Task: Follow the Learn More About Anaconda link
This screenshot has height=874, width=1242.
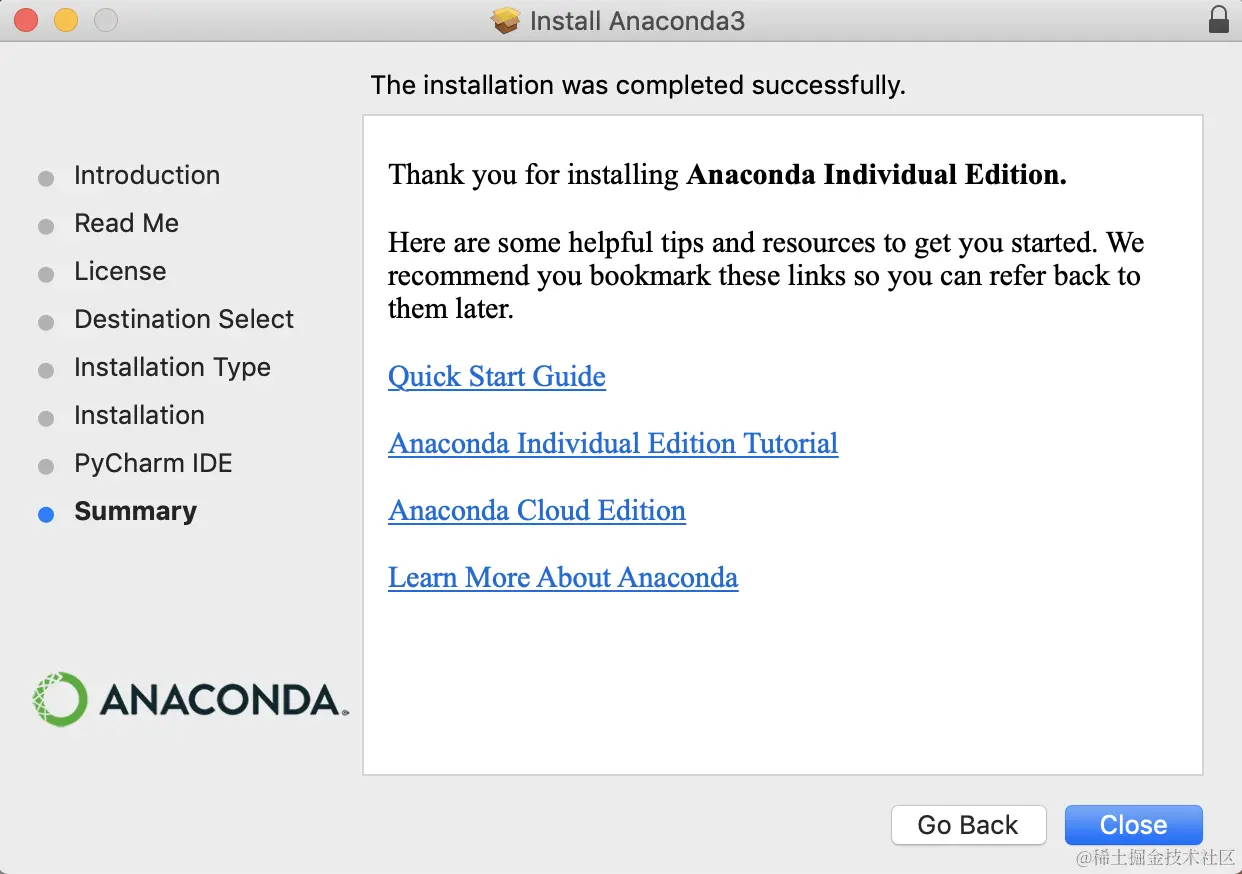Action: click(x=562, y=578)
